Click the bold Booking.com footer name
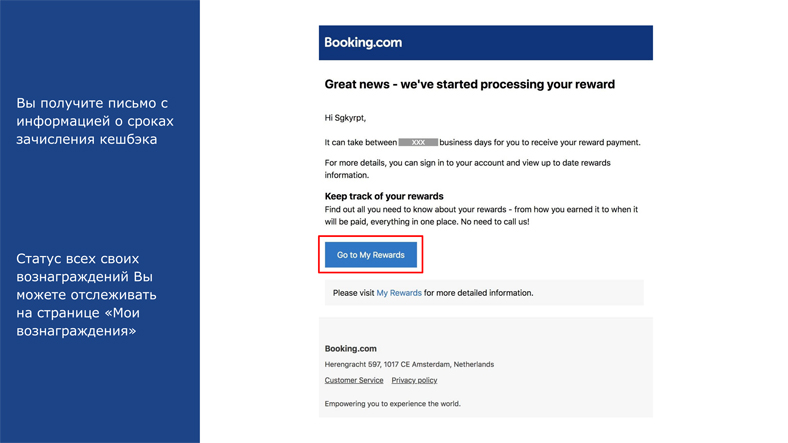This screenshot has width=788, height=443. point(350,349)
